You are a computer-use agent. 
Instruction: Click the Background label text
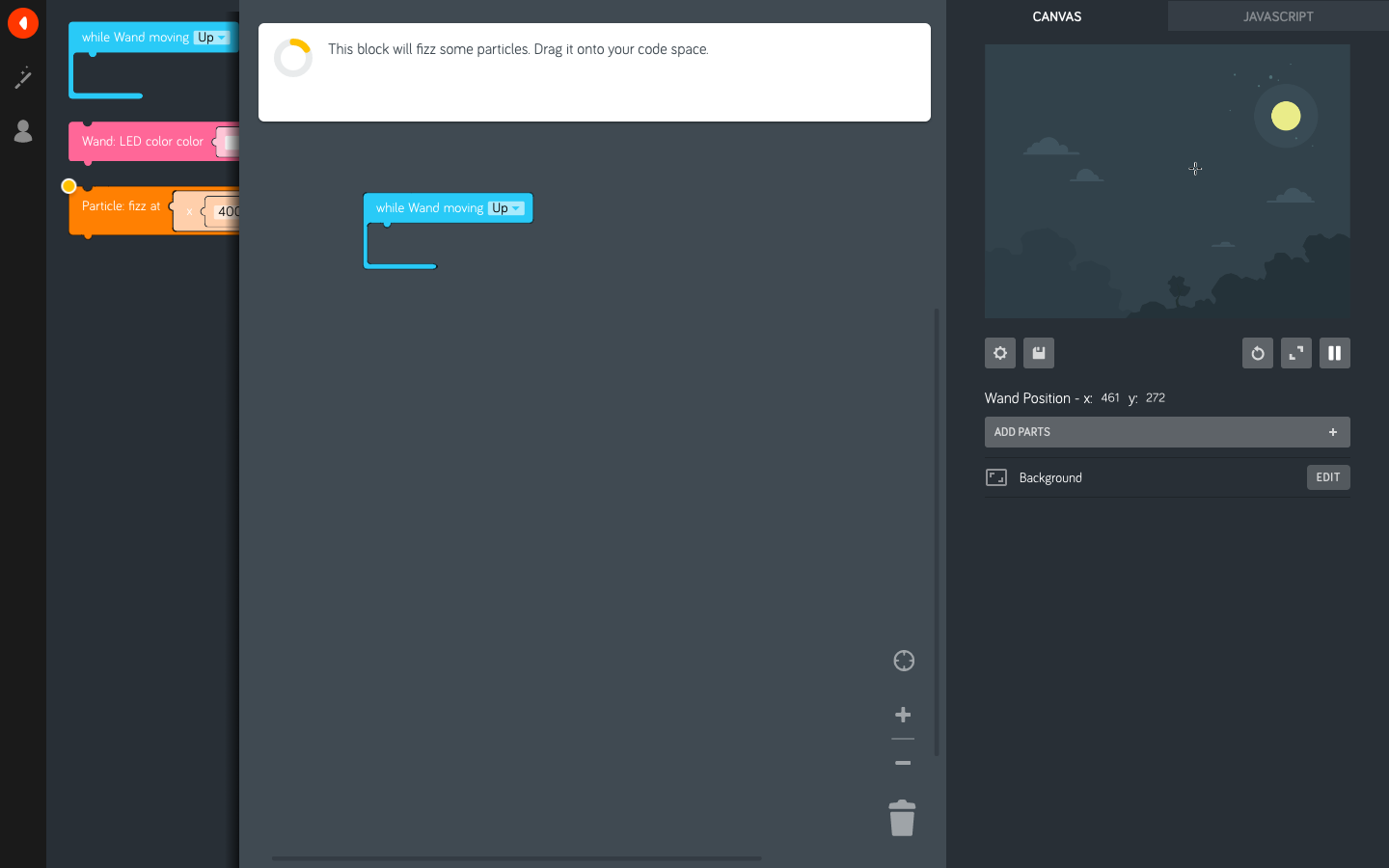coord(1050,478)
